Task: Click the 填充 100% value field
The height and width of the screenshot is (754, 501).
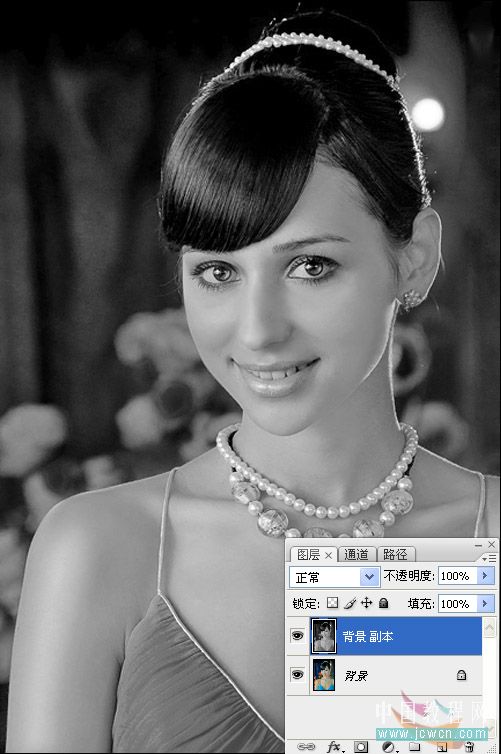Action: click(457, 603)
